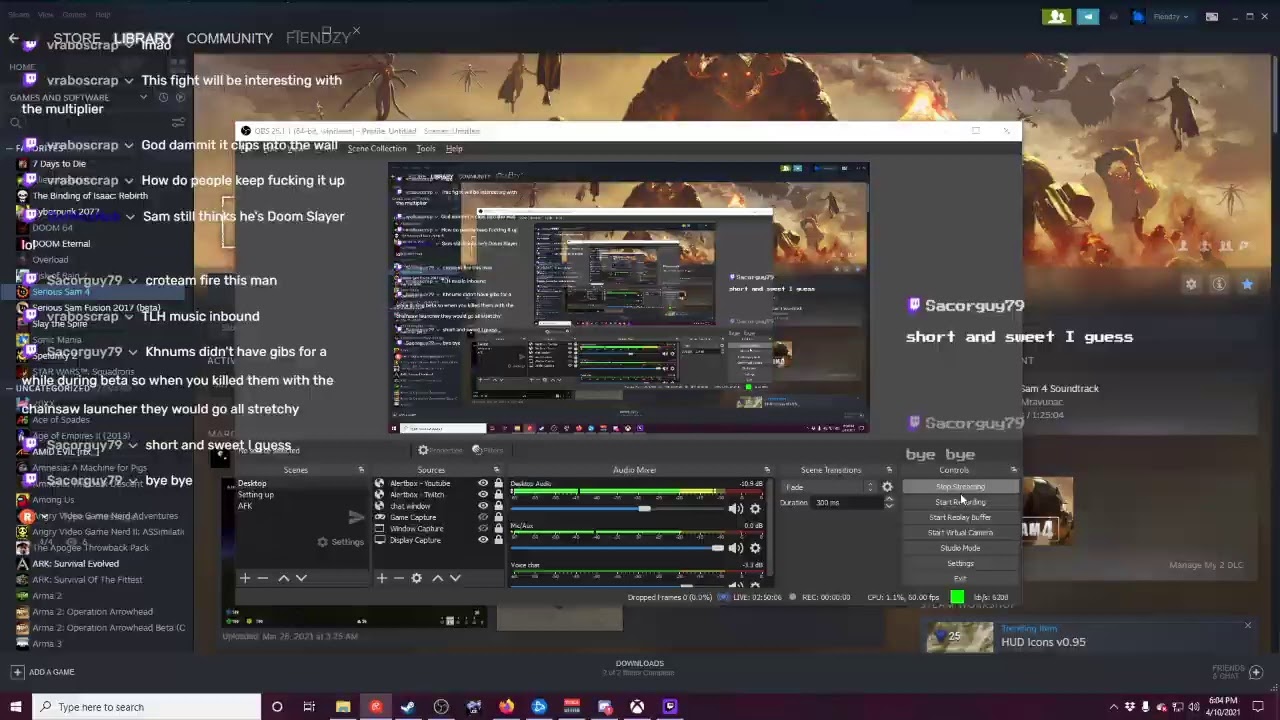Open Desktop Audio settings gear in mixer
Image resolution: width=1280 pixels, height=720 pixels.
click(x=755, y=509)
